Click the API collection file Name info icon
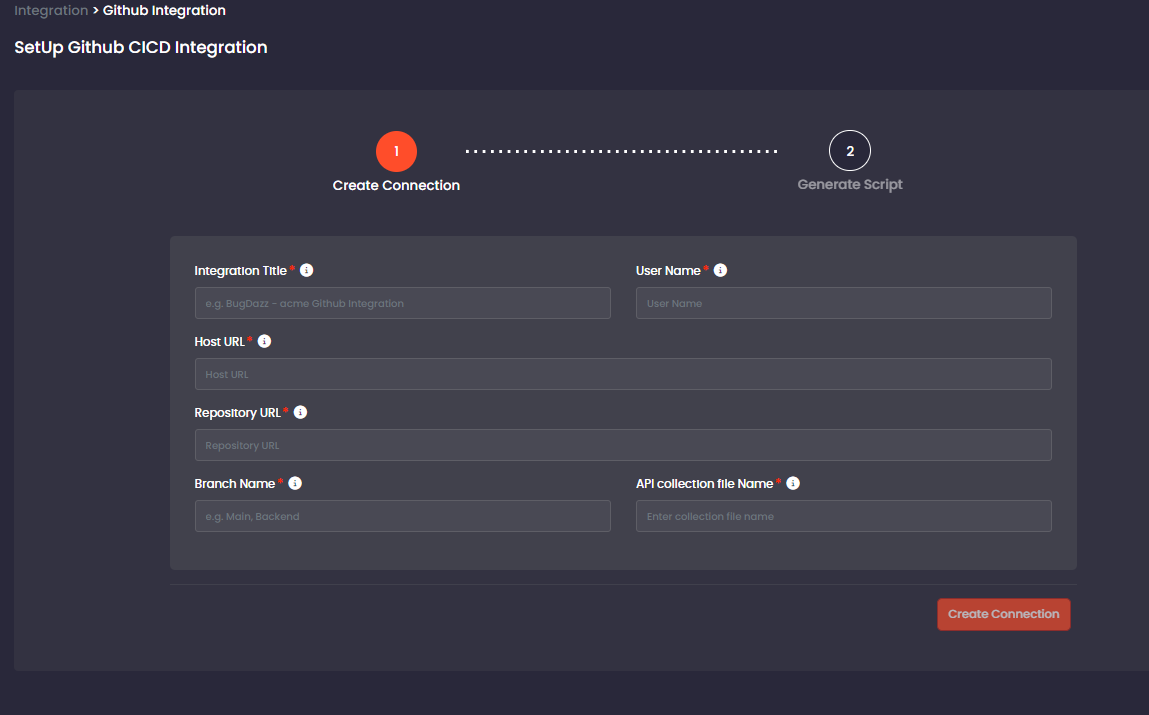The width and height of the screenshot is (1149, 715). point(793,484)
